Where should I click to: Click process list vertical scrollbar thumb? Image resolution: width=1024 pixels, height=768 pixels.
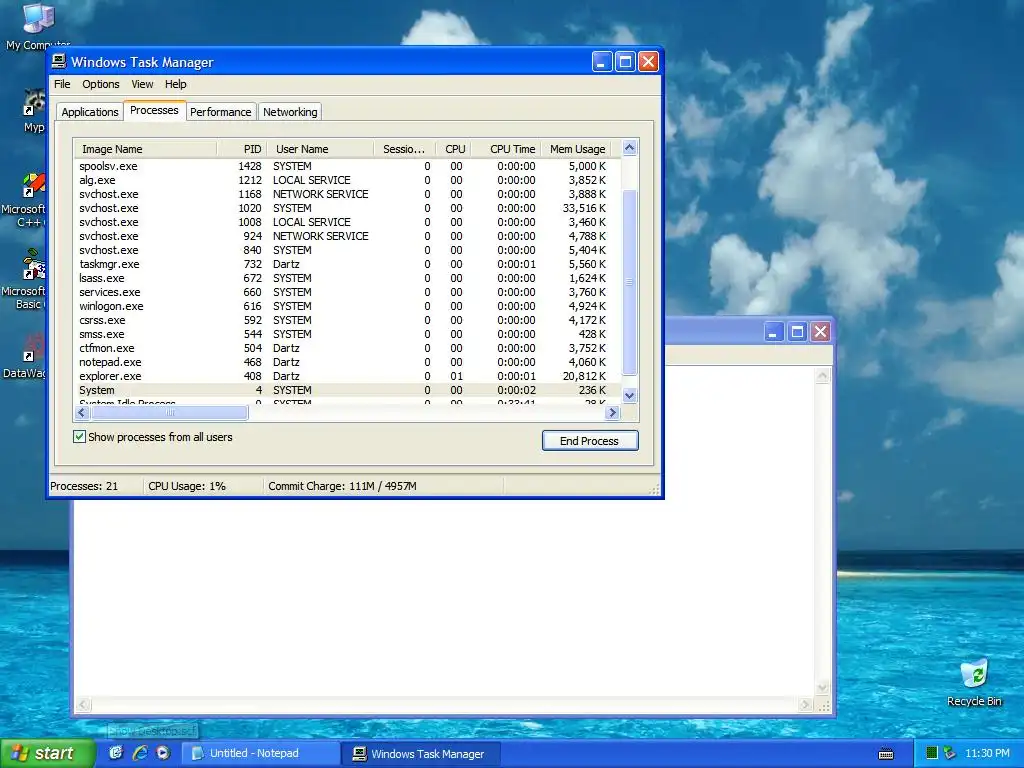click(x=630, y=282)
